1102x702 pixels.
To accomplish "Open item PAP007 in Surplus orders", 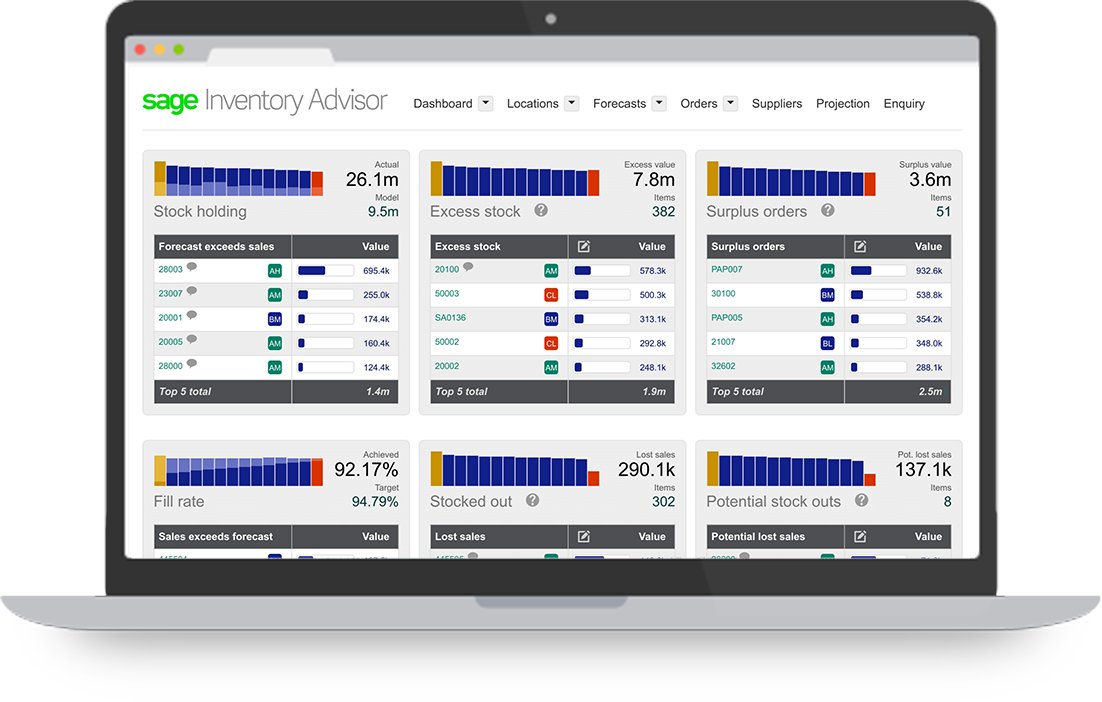I will click(x=727, y=269).
